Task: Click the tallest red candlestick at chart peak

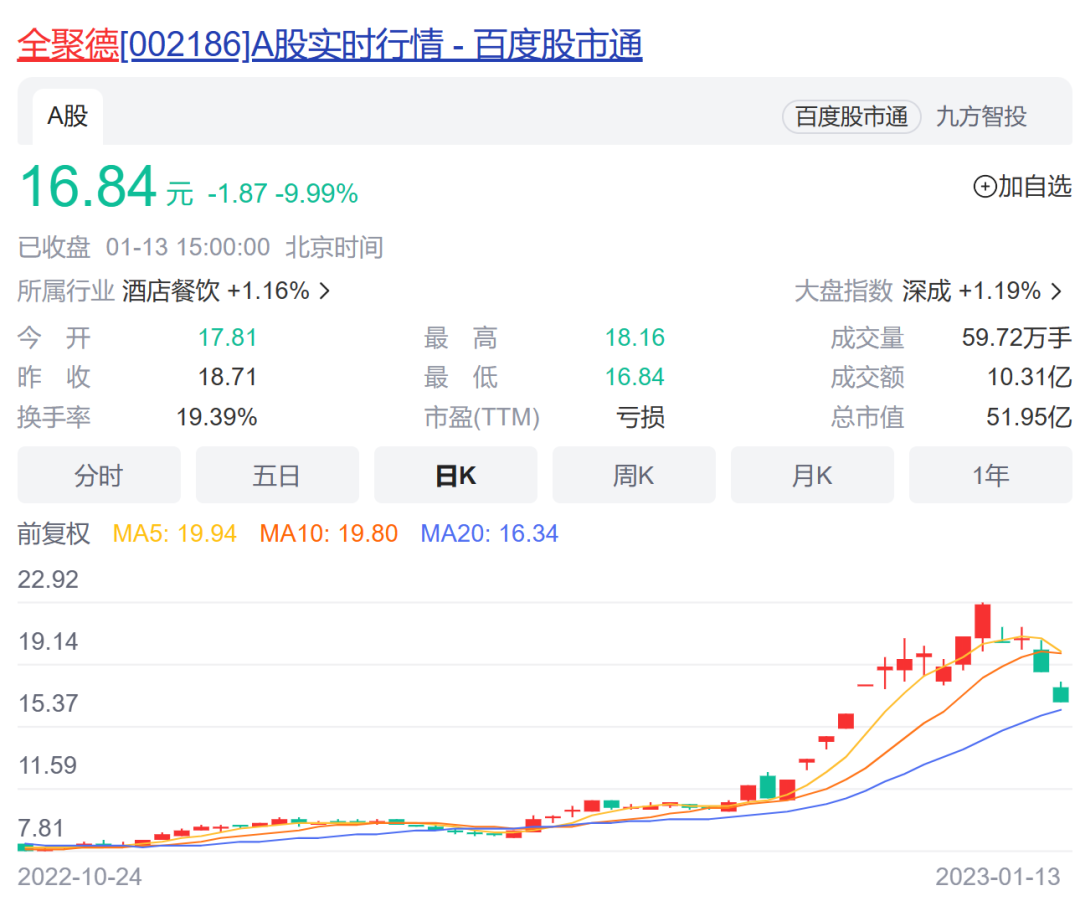Action: click(983, 621)
